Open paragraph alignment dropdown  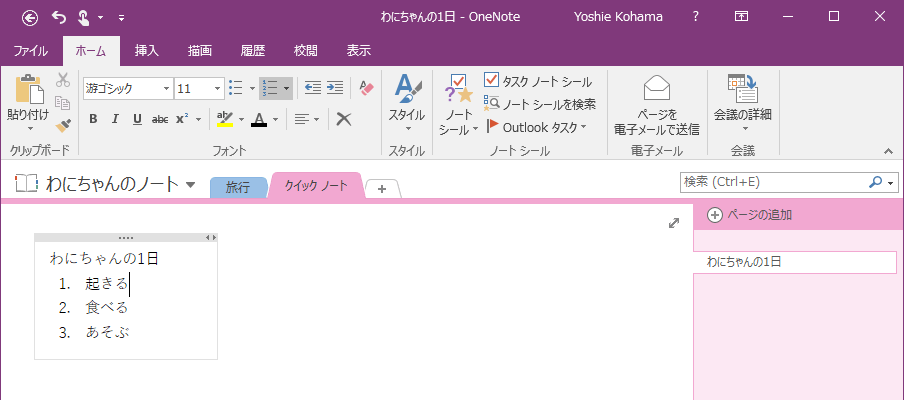307,119
